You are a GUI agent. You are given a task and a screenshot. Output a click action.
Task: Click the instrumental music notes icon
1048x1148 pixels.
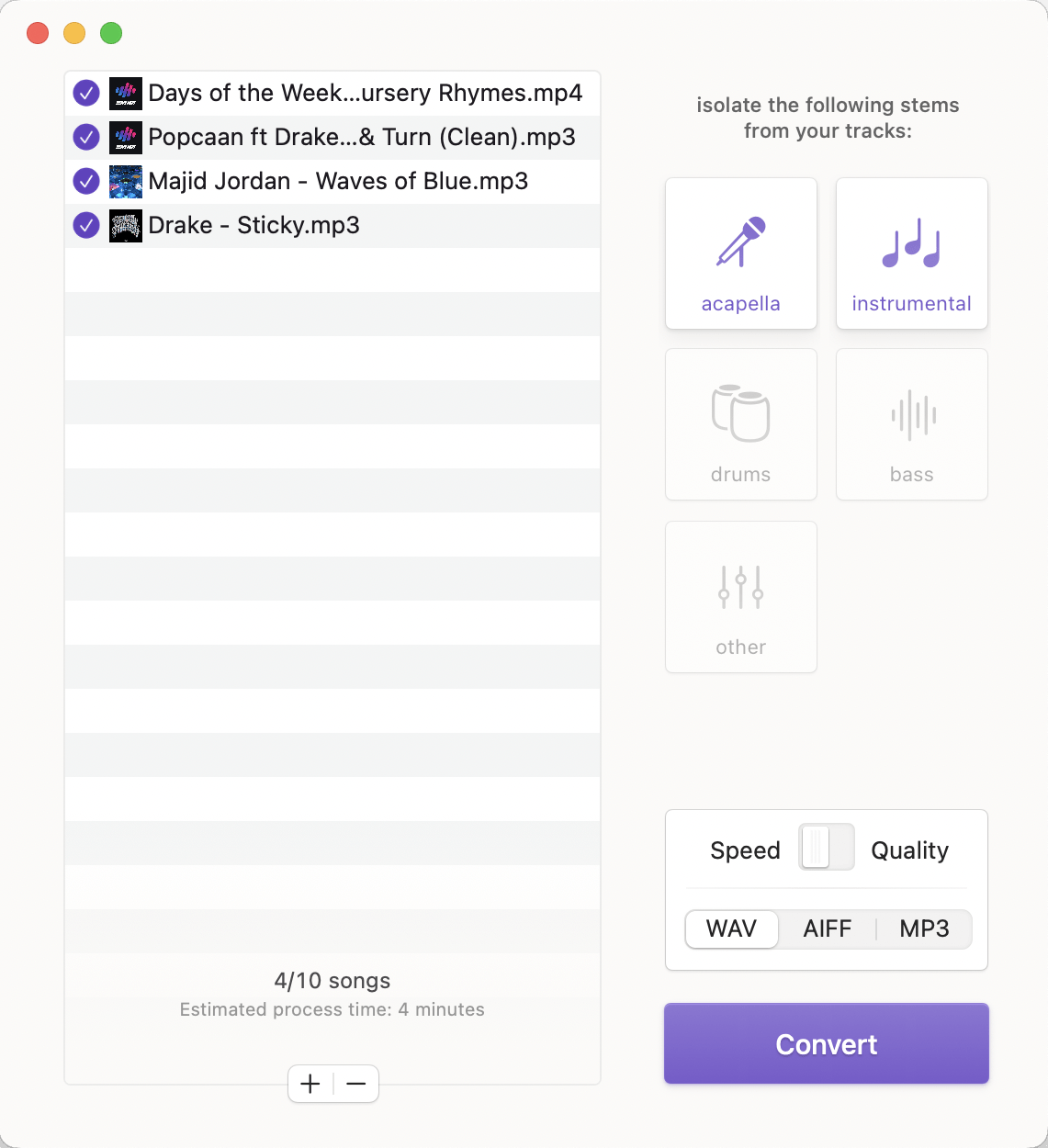click(x=910, y=243)
